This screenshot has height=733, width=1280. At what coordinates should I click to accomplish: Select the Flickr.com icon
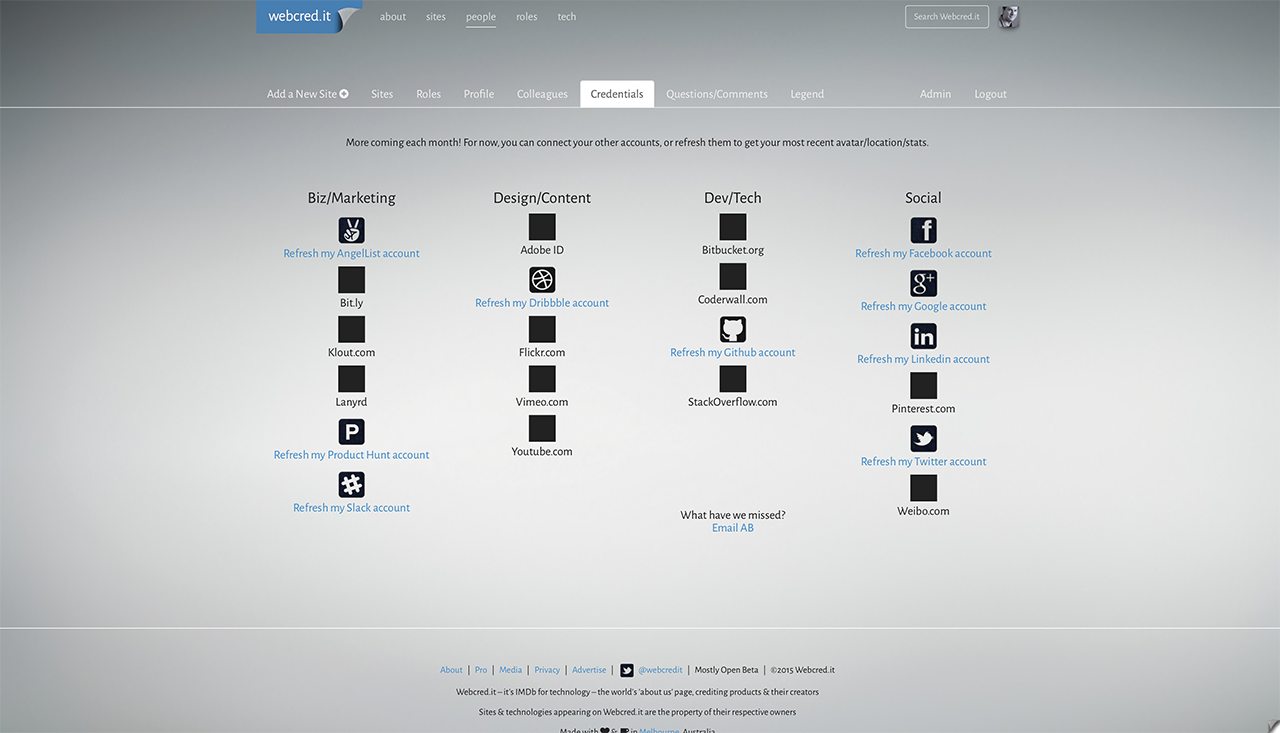pyautogui.click(x=541, y=328)
